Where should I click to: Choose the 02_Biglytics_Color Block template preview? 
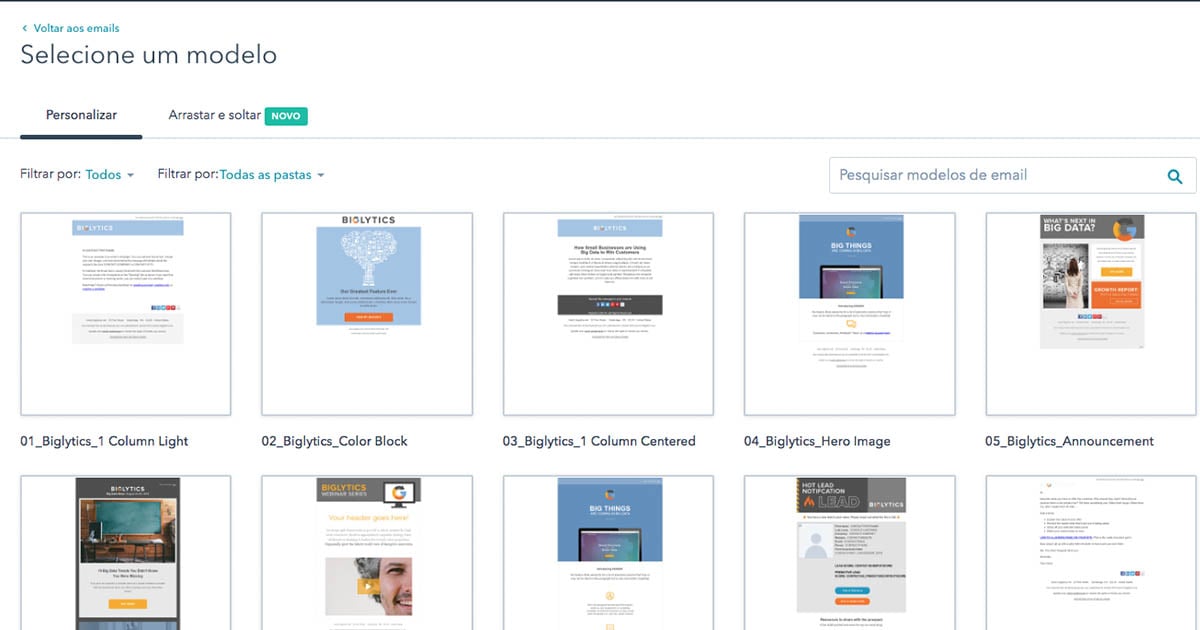coord(367,314)
